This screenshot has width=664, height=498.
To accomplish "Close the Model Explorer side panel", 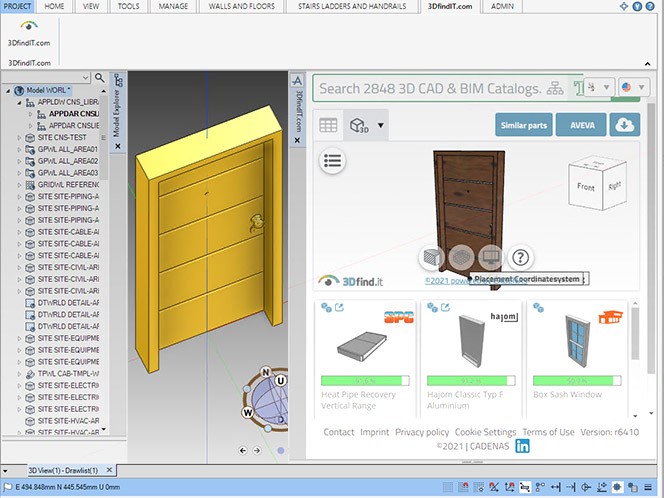I will coord(118,146).
